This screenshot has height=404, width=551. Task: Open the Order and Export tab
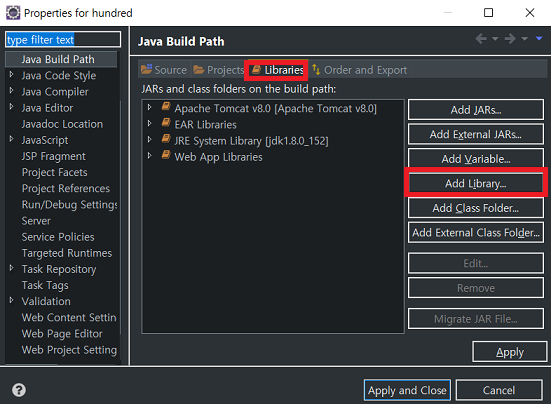tap(360, 70)
